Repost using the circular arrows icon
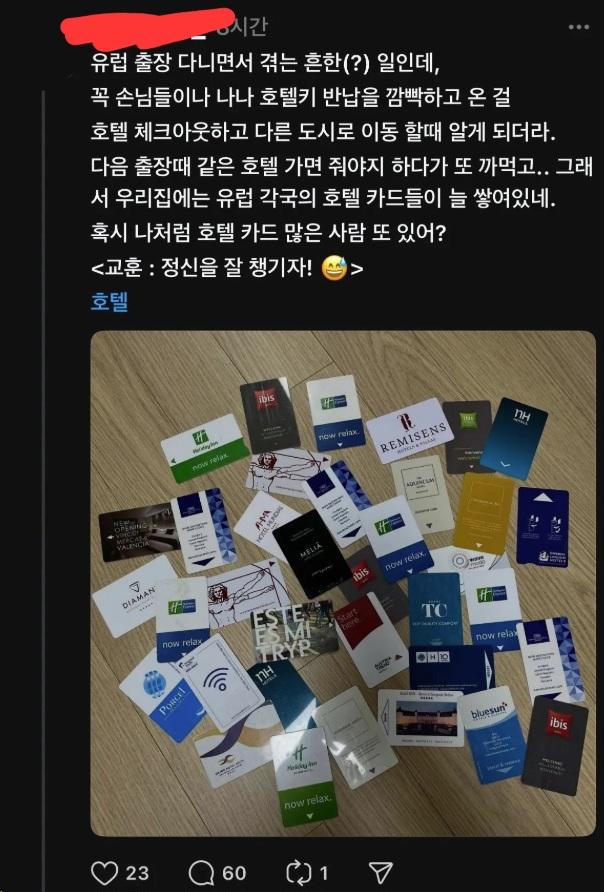This screenshot has height=892, width=604. pyautogui.click(x=297, y=873)
